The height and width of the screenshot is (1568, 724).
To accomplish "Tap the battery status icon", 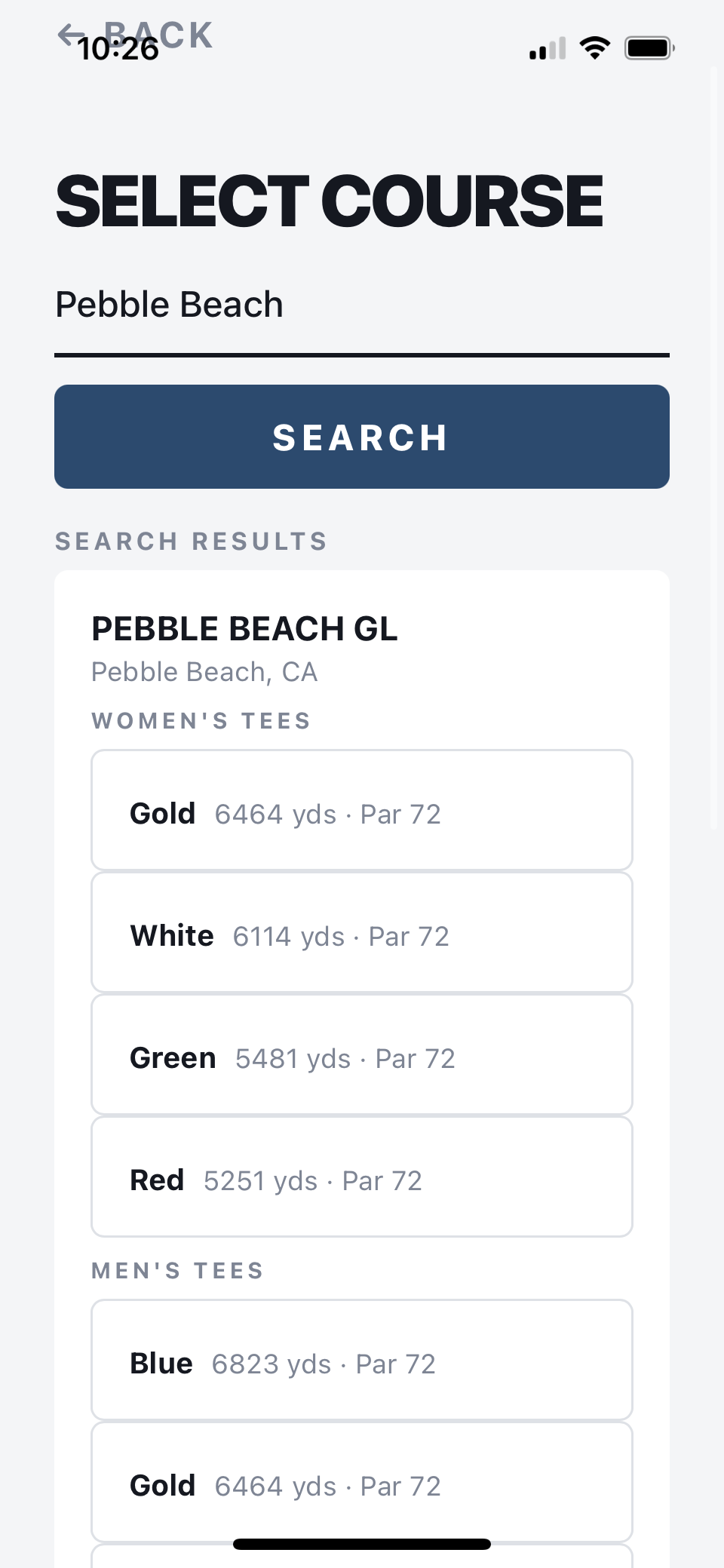I will pyautogui.click(x=649, y=48).
